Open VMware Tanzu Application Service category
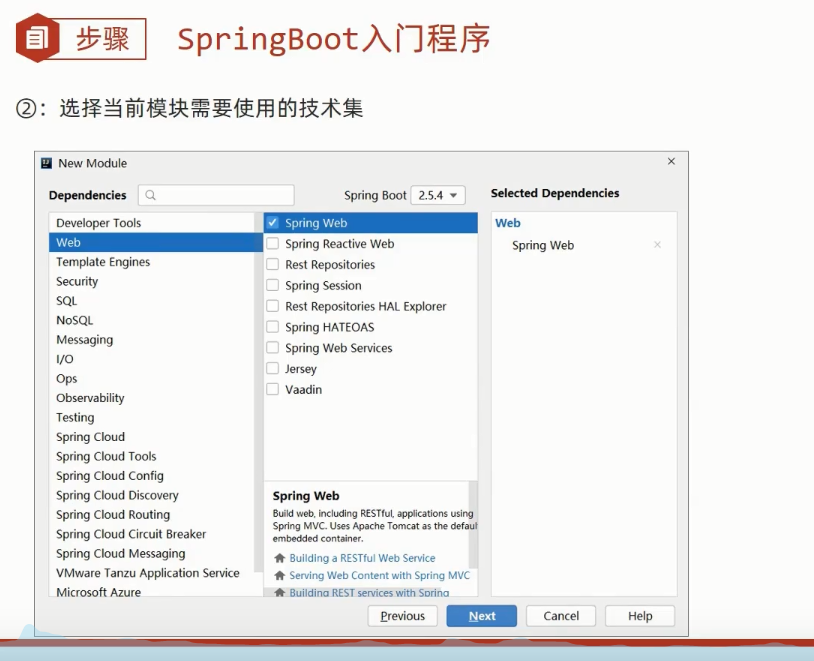 tap(152, 573)
